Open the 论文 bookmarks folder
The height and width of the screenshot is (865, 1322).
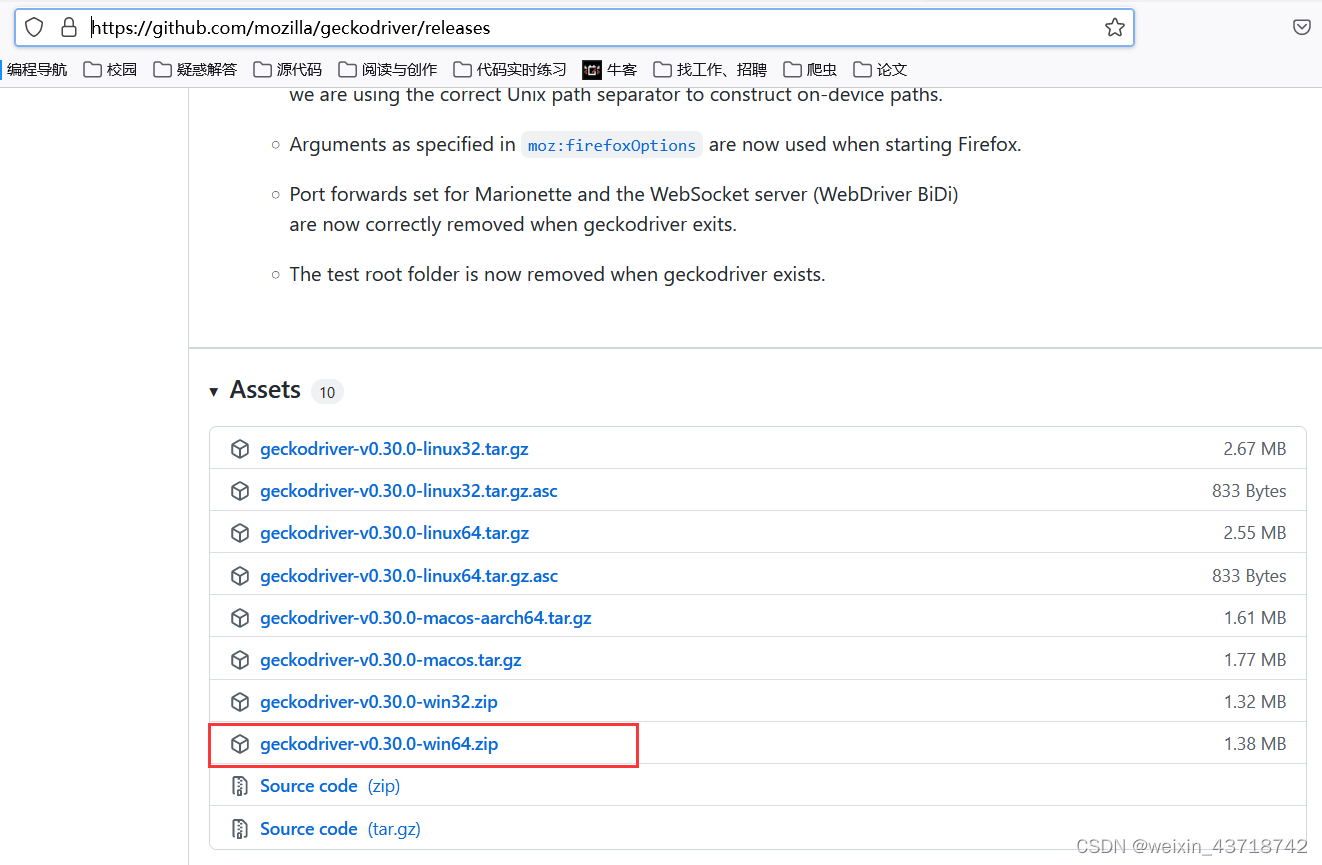pyautogui.click(x=880, y=69)
